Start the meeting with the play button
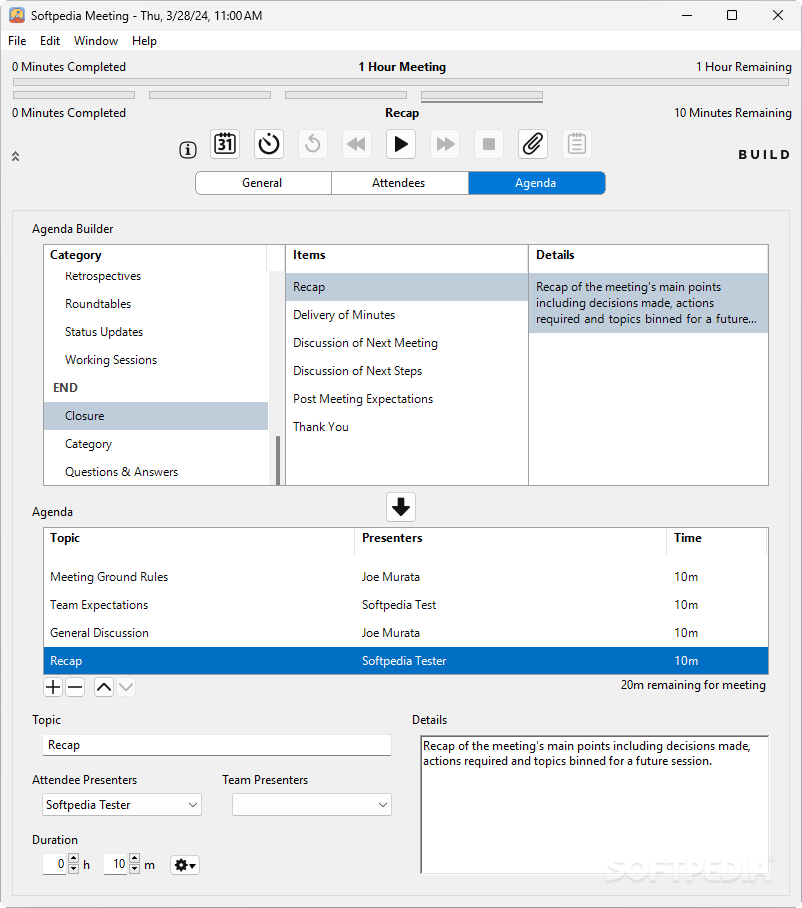Image resolution: width=802 pixels, height=908 pixels. pyautogui.click(x=401, y=144)
